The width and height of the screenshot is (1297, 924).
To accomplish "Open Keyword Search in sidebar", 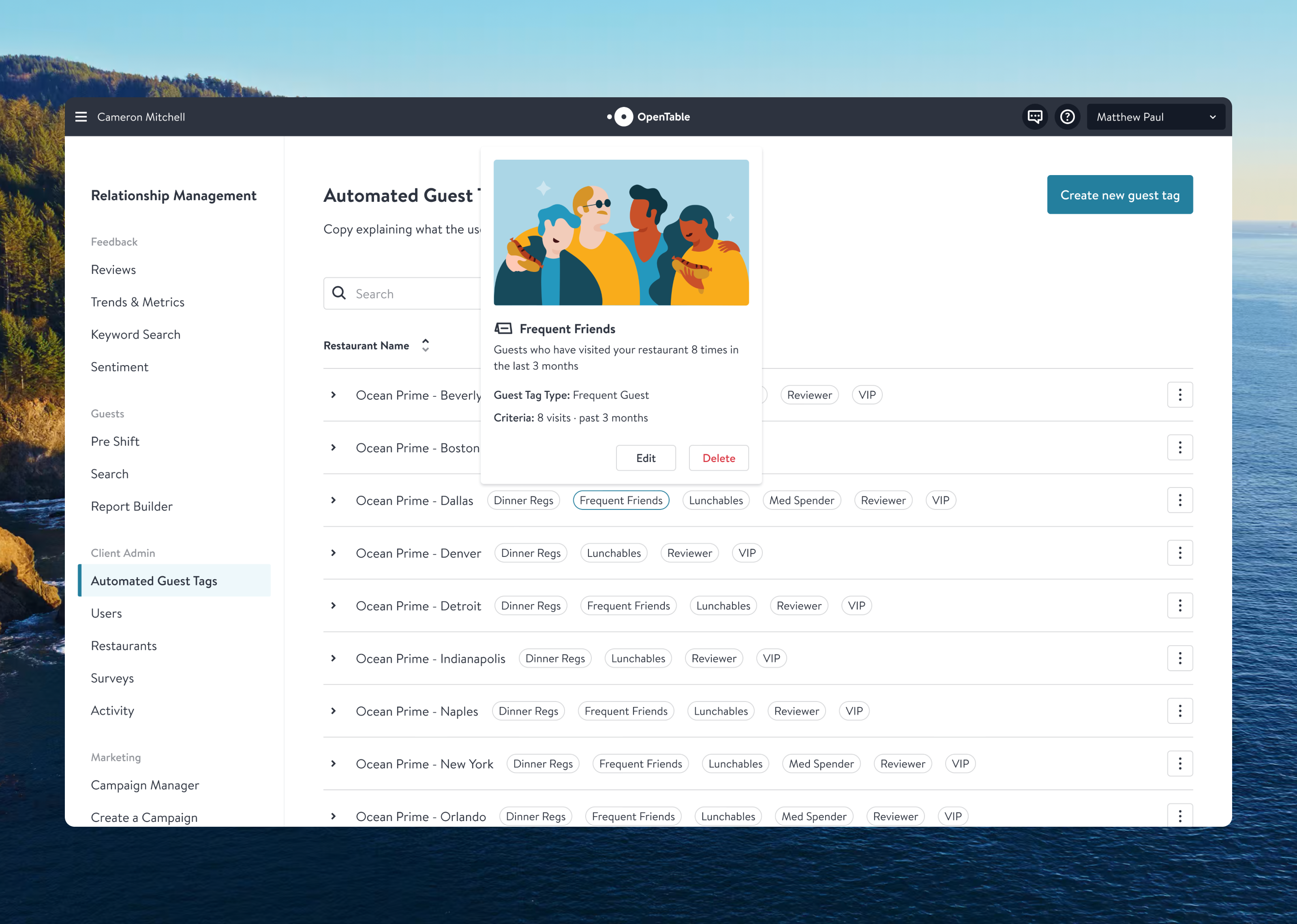I will (135, 335).
